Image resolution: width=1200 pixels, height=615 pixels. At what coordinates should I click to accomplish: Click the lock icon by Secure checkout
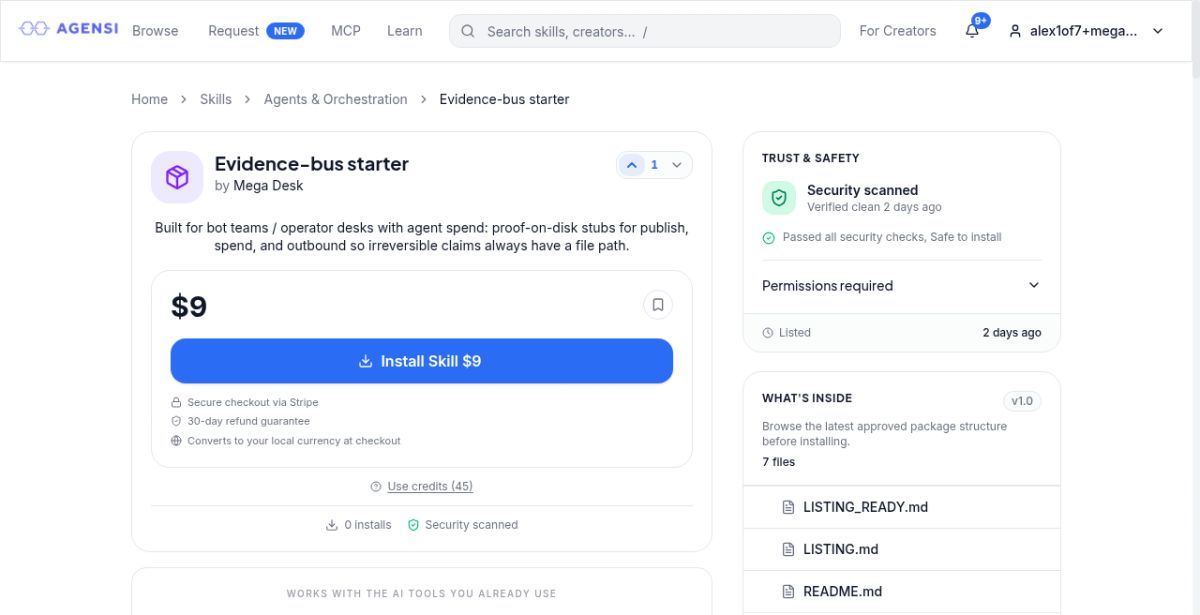(x=176, y=402)
